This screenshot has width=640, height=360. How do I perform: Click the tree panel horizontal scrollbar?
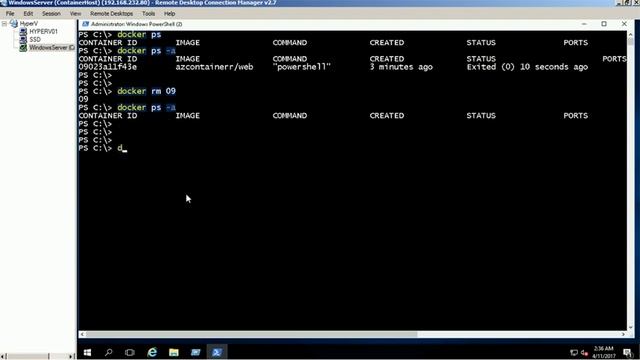tap(38, 356)
